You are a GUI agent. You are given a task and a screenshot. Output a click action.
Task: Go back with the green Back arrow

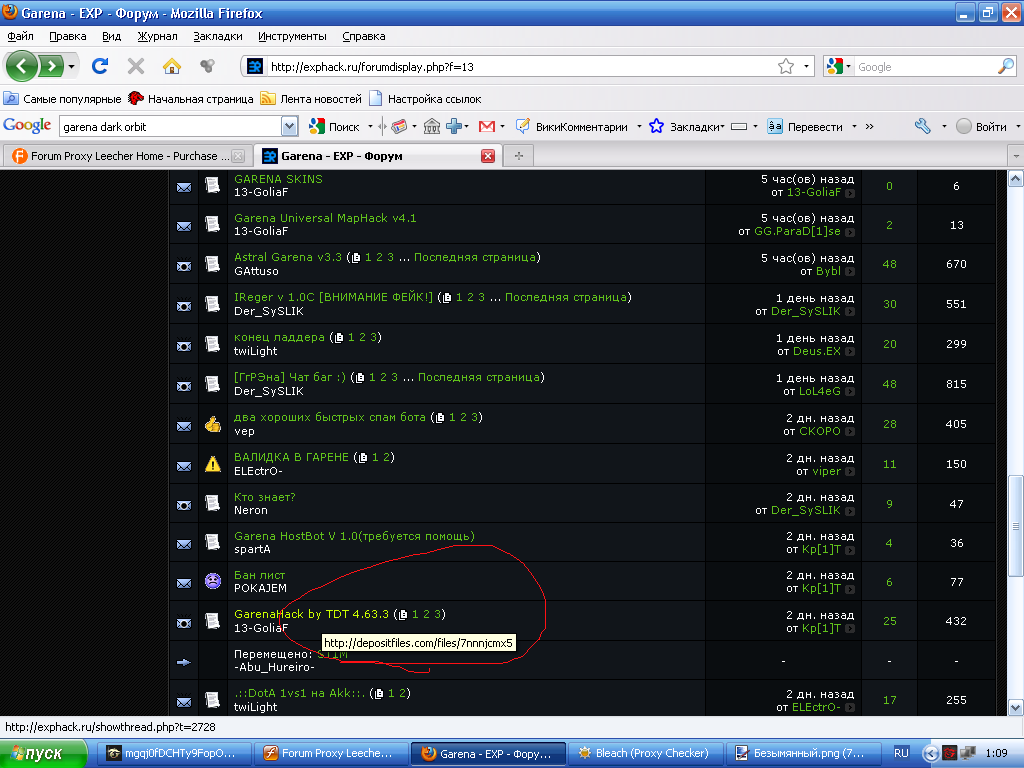[22, 66]
